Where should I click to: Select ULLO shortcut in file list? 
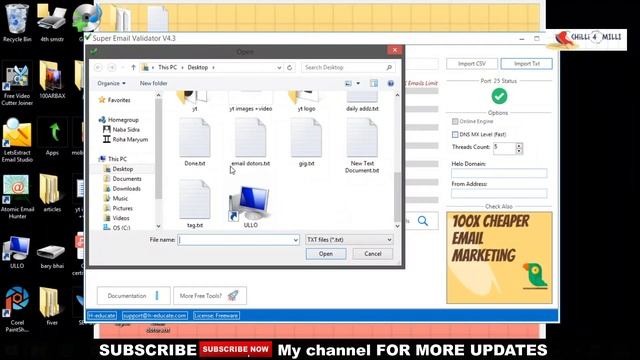click(250, 207)
